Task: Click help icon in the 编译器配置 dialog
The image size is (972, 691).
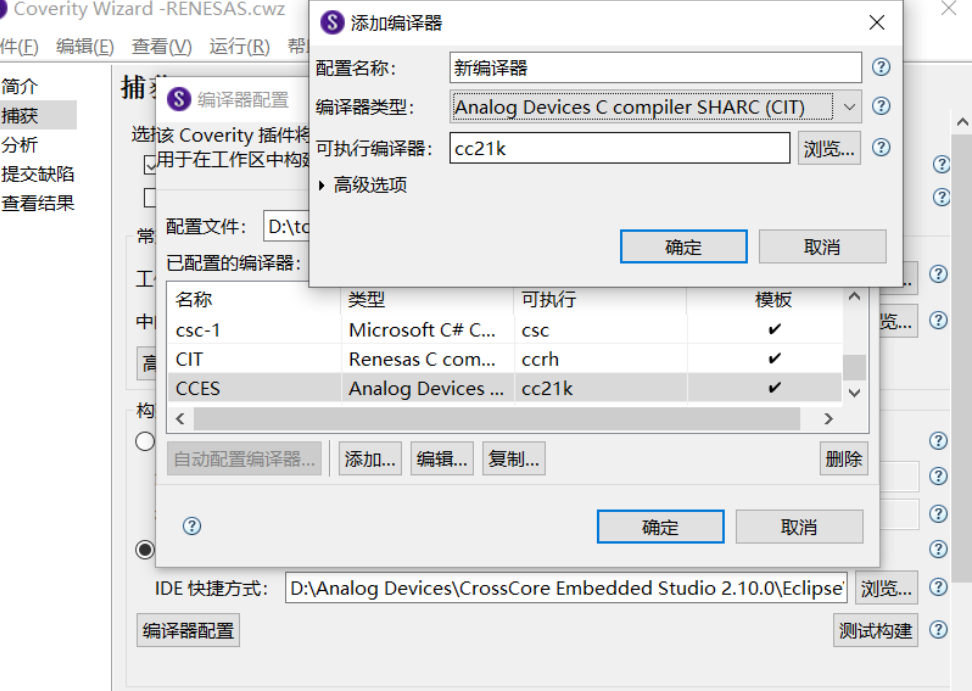Action: tap(192, 526)
